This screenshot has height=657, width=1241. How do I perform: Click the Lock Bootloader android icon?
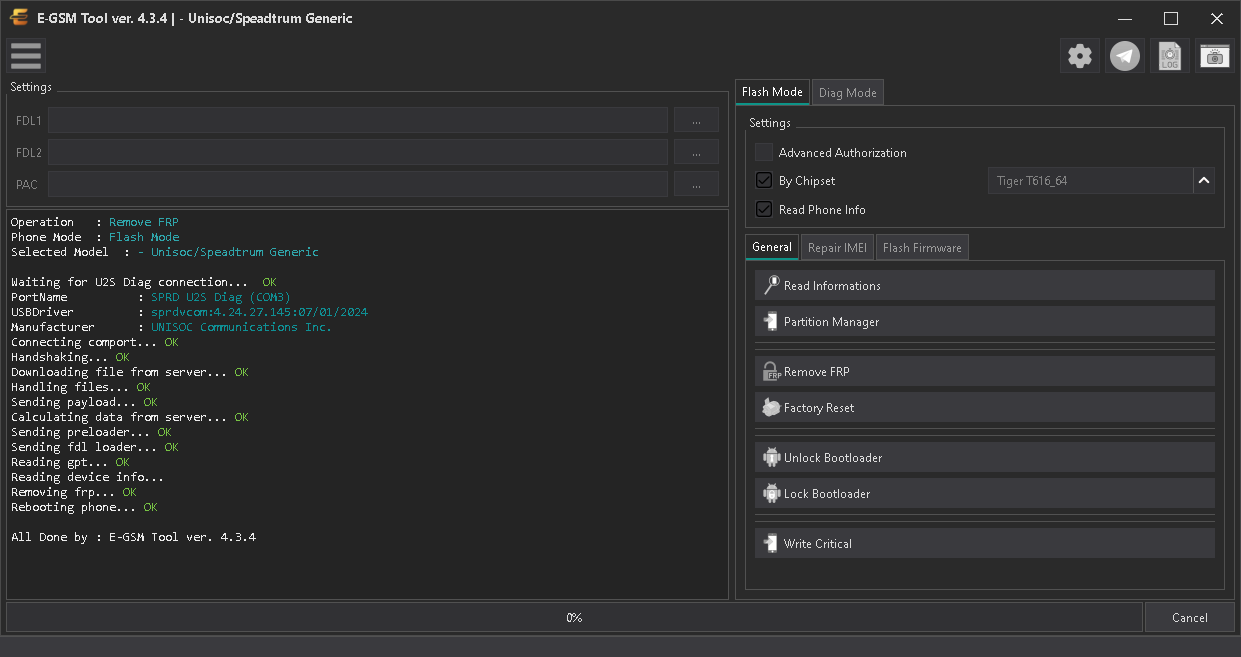point(771,493)
